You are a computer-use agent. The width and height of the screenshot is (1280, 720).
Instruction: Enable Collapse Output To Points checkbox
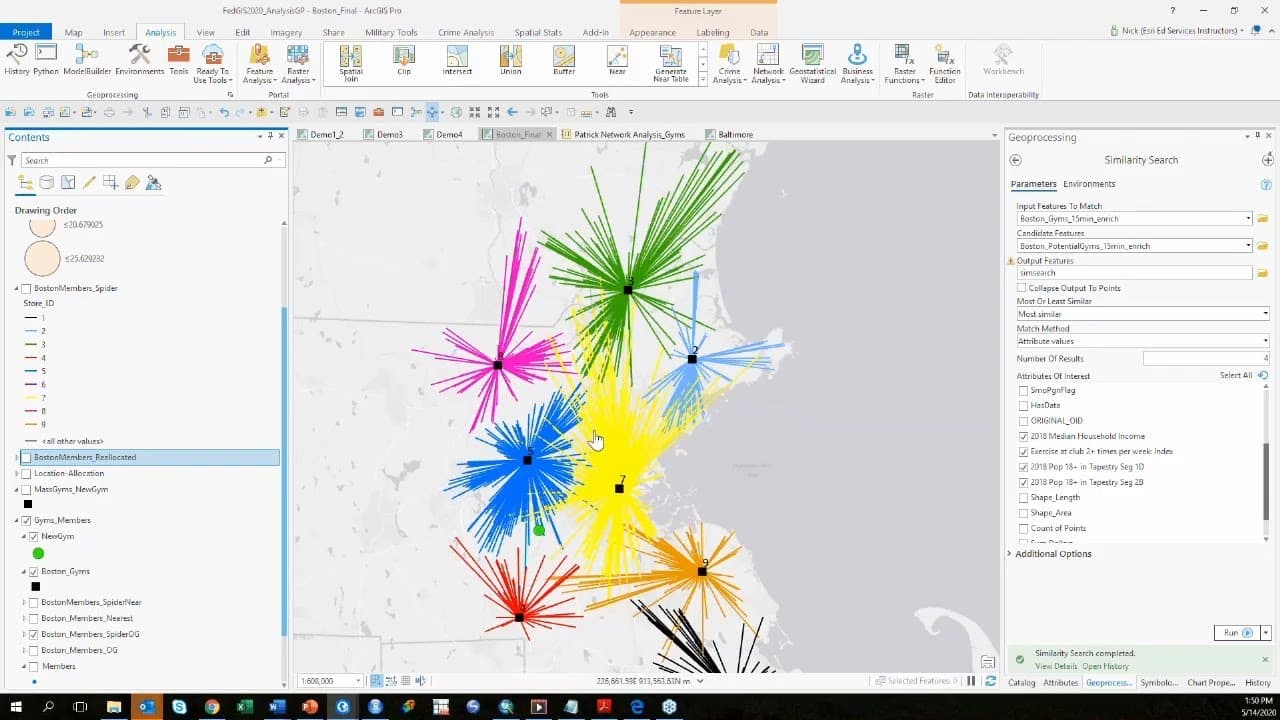[x=1022, y=288]
